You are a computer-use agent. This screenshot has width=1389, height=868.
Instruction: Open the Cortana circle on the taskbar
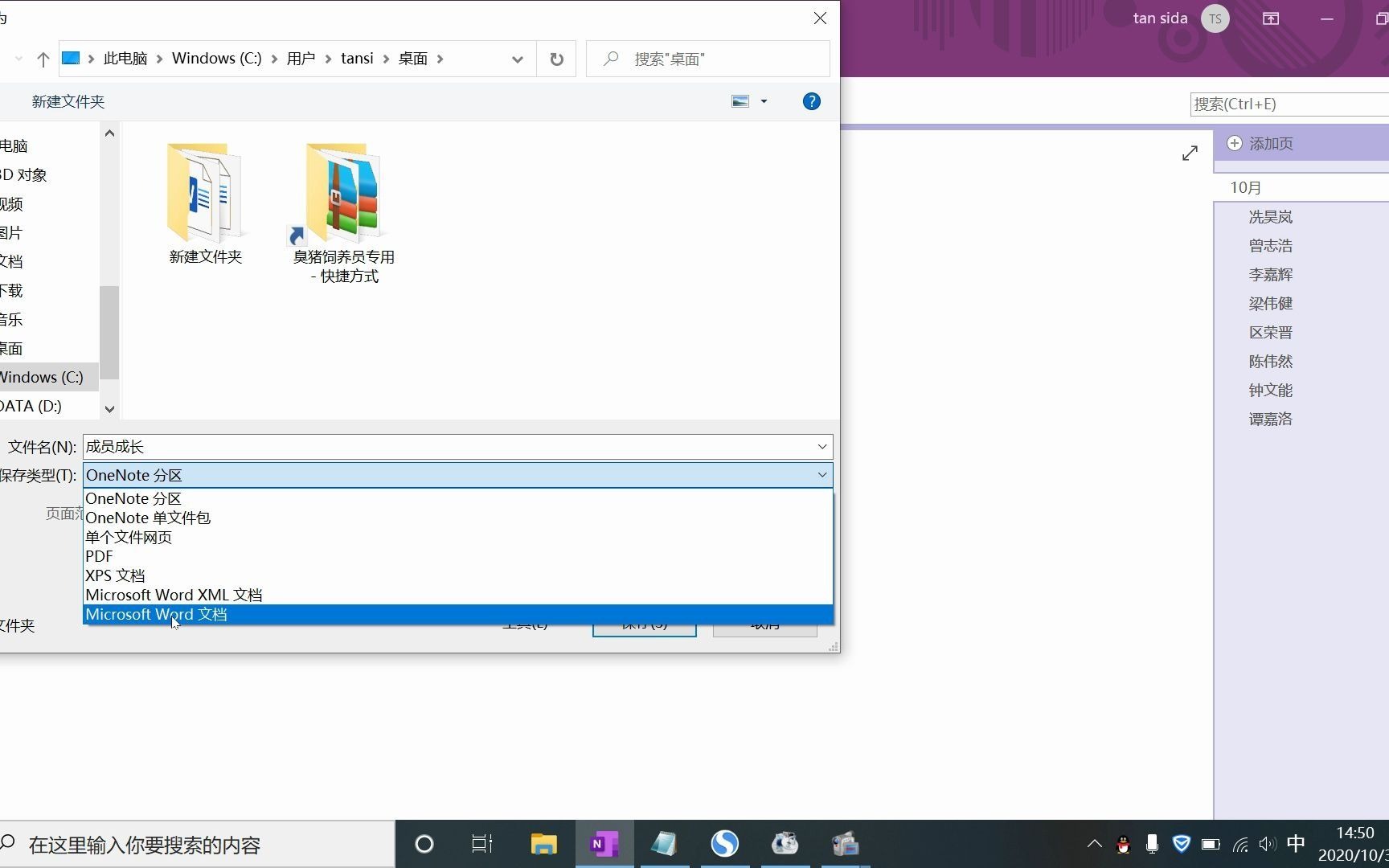click(424, 844)
